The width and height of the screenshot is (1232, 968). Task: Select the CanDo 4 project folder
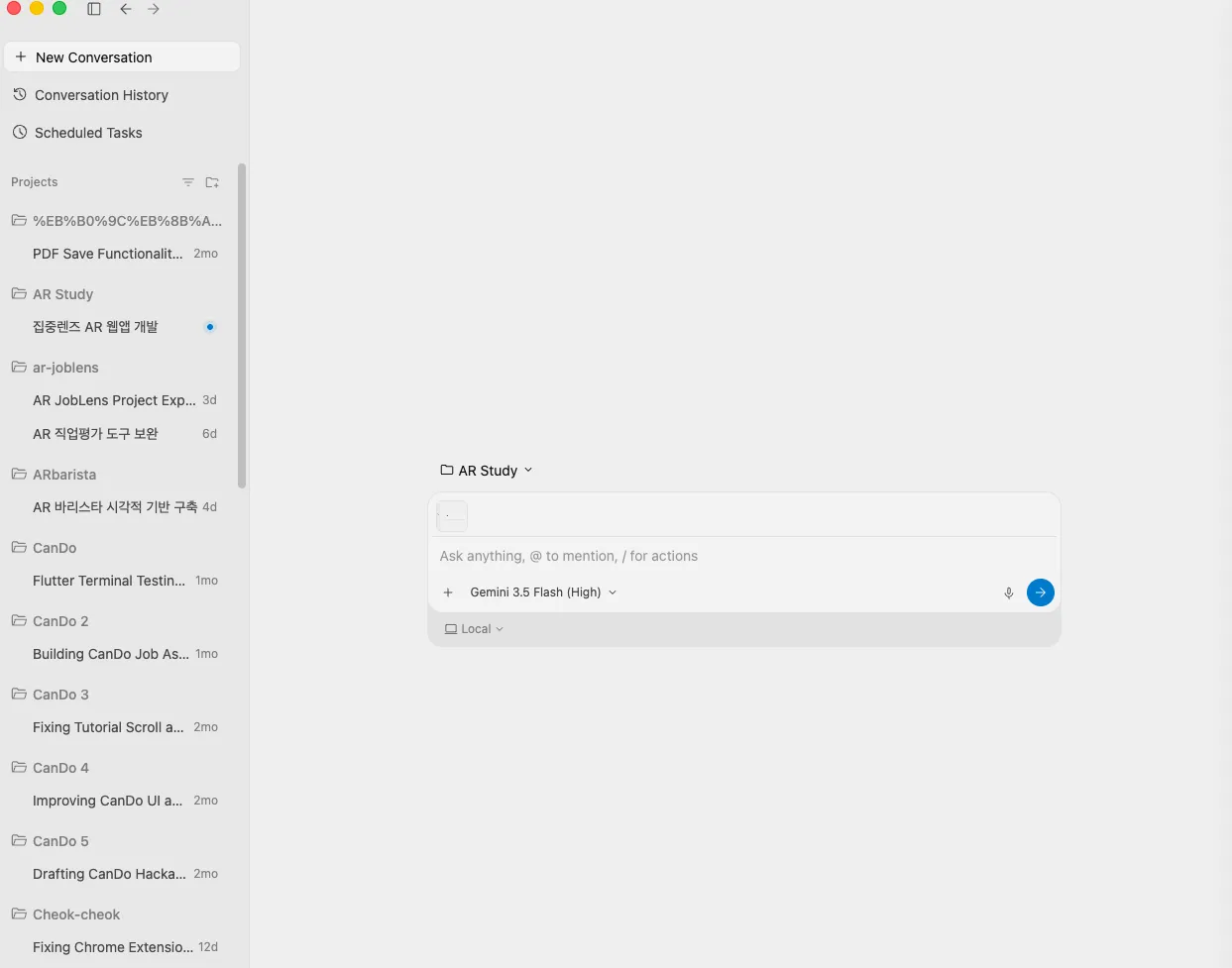coord(60,768)
